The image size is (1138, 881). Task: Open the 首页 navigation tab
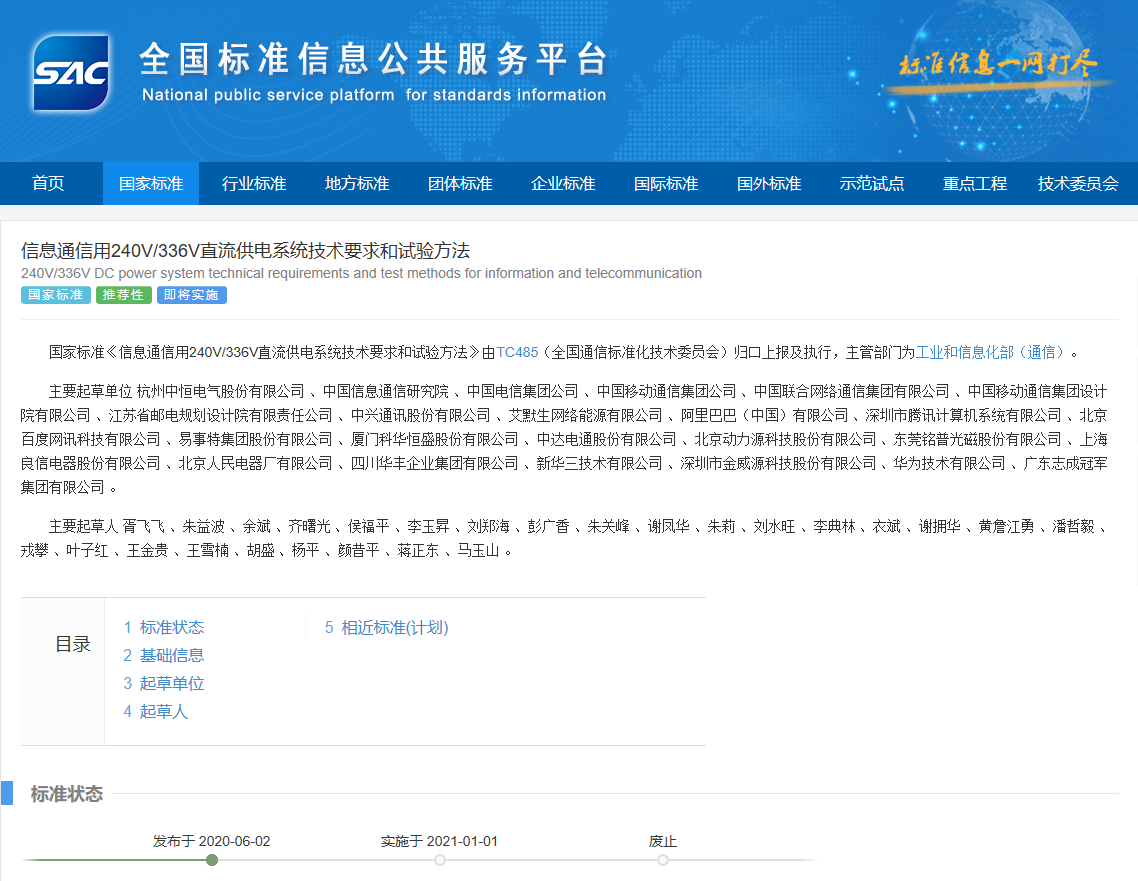(x=48, y=184)
